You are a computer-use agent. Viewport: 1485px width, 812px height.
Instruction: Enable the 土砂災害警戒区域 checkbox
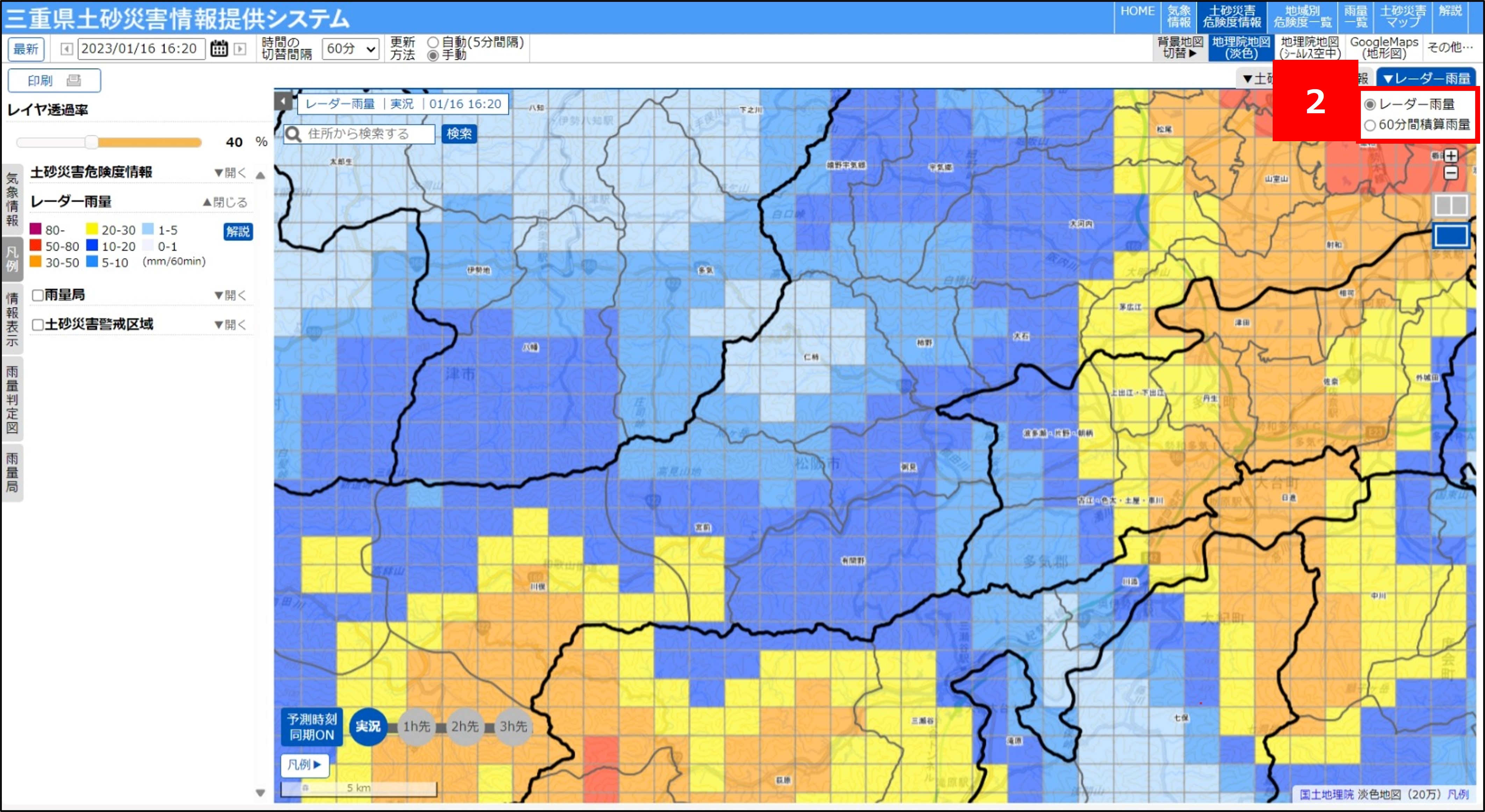click(38, 325)
